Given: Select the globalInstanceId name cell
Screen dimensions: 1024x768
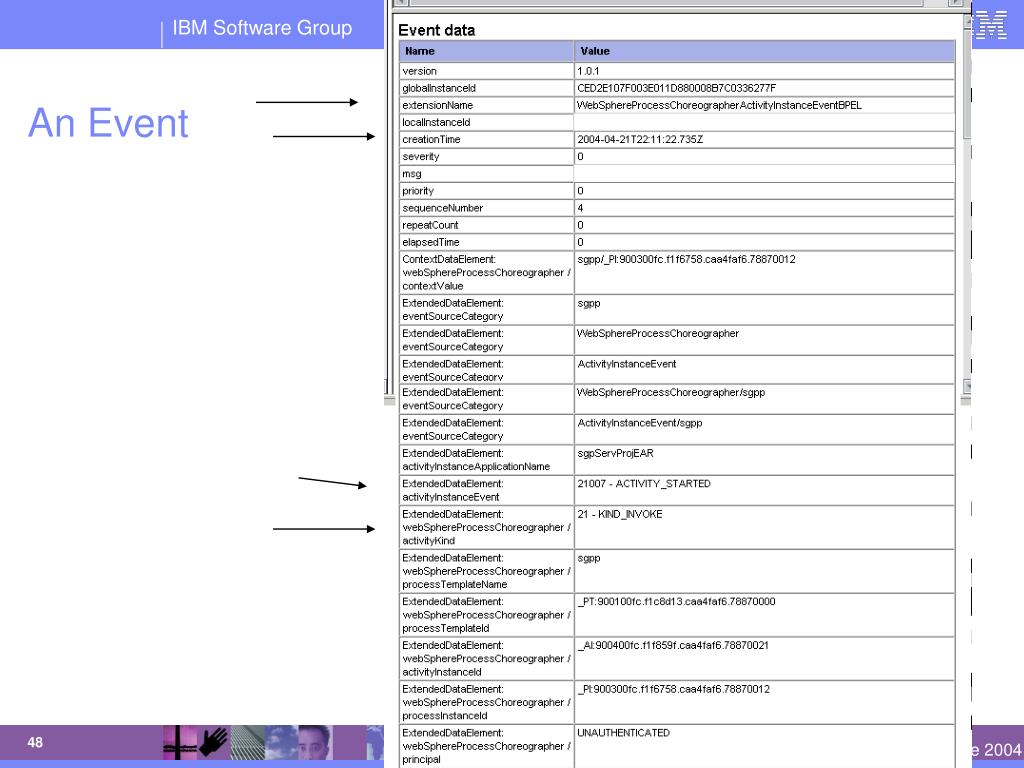Looking at the screenshot, I should click(x=487, y=88).
